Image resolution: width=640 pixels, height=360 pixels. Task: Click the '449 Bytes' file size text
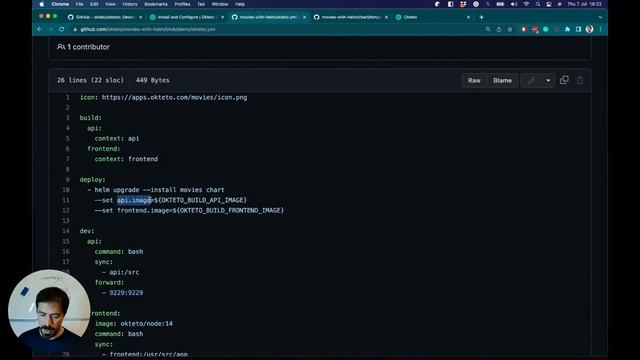click(153, 80)
